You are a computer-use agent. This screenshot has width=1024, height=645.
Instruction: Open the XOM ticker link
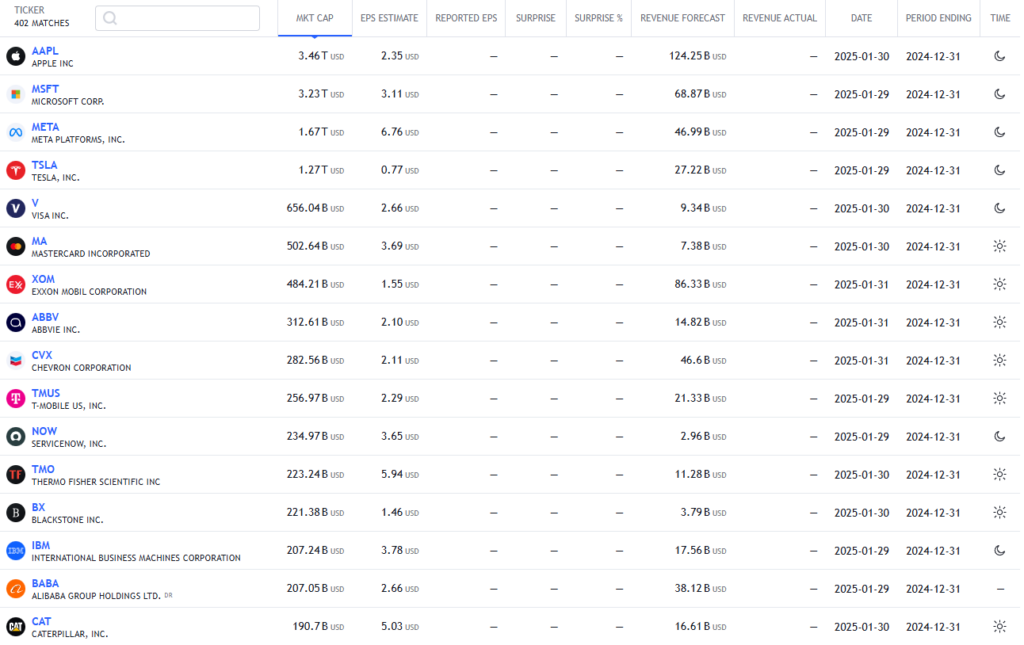pos(43,279)
